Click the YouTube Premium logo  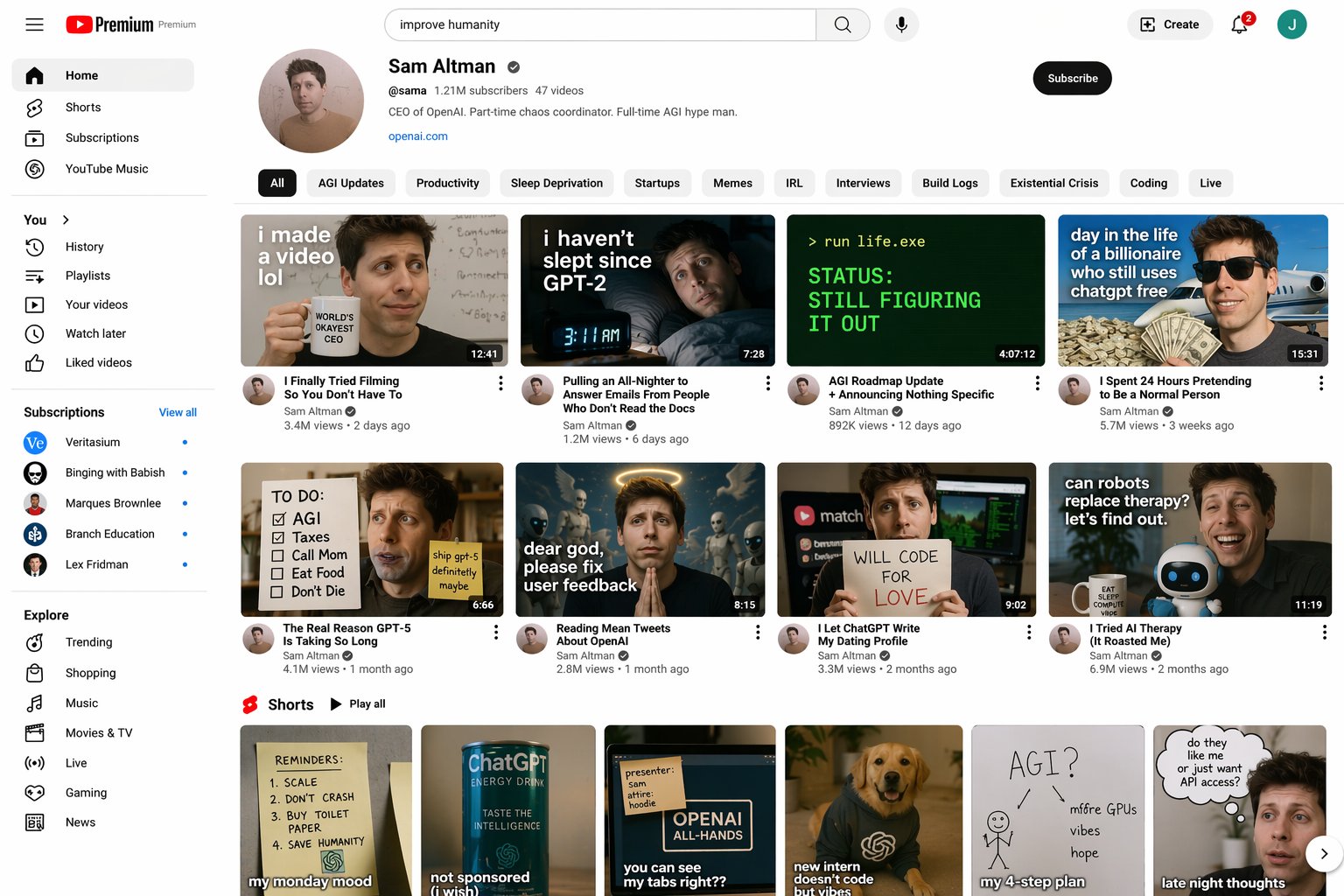tap(110, 24)
